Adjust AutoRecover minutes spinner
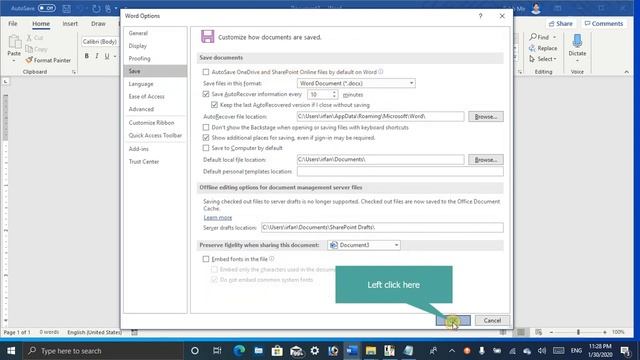This screenshot has width=640, height=360. pos(334,94)
